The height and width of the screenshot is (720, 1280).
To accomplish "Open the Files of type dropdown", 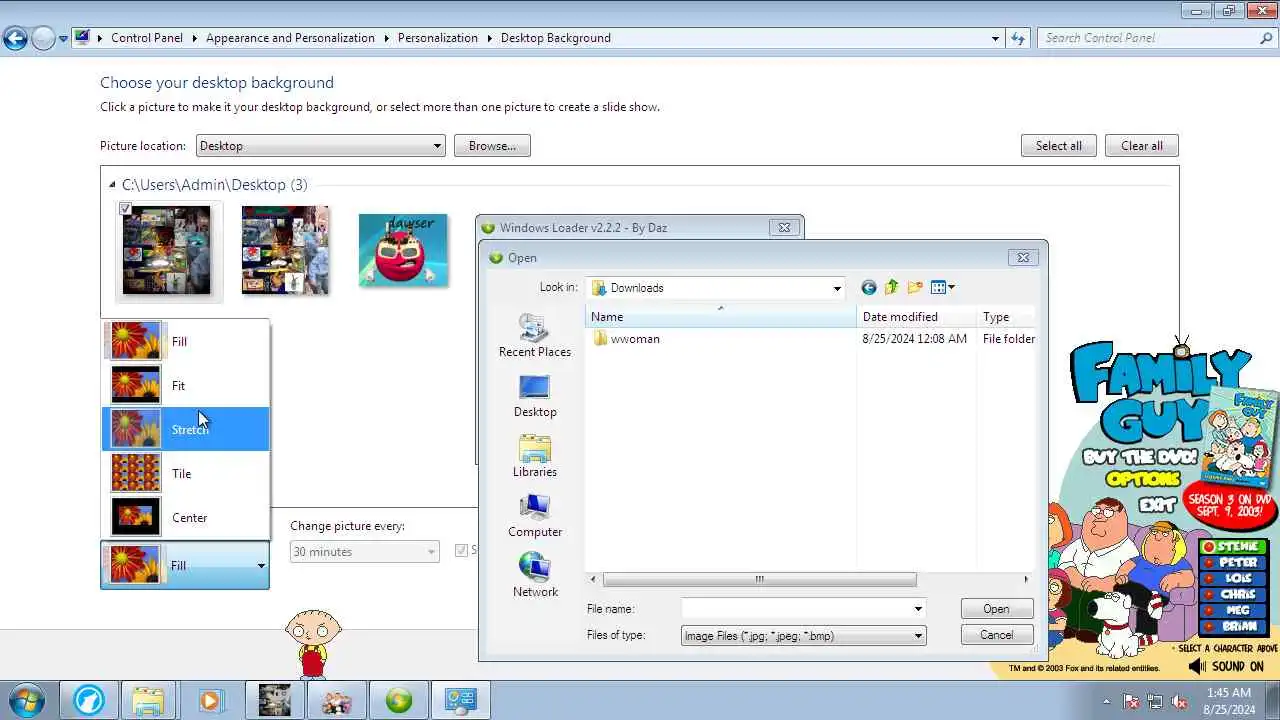I will [803, 635].
